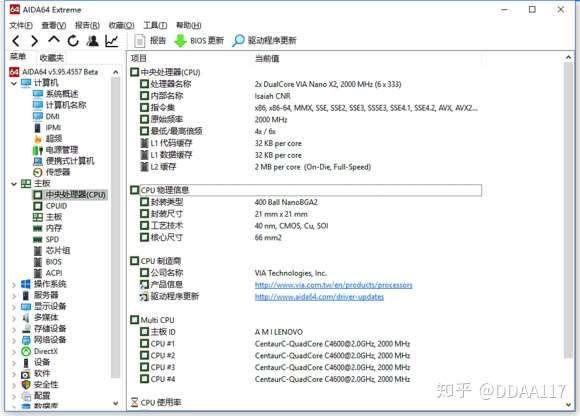Click the Back navigation arrow
Viewport: 580px width, 416px height.
pyautogui.click(x=16, y=41)
